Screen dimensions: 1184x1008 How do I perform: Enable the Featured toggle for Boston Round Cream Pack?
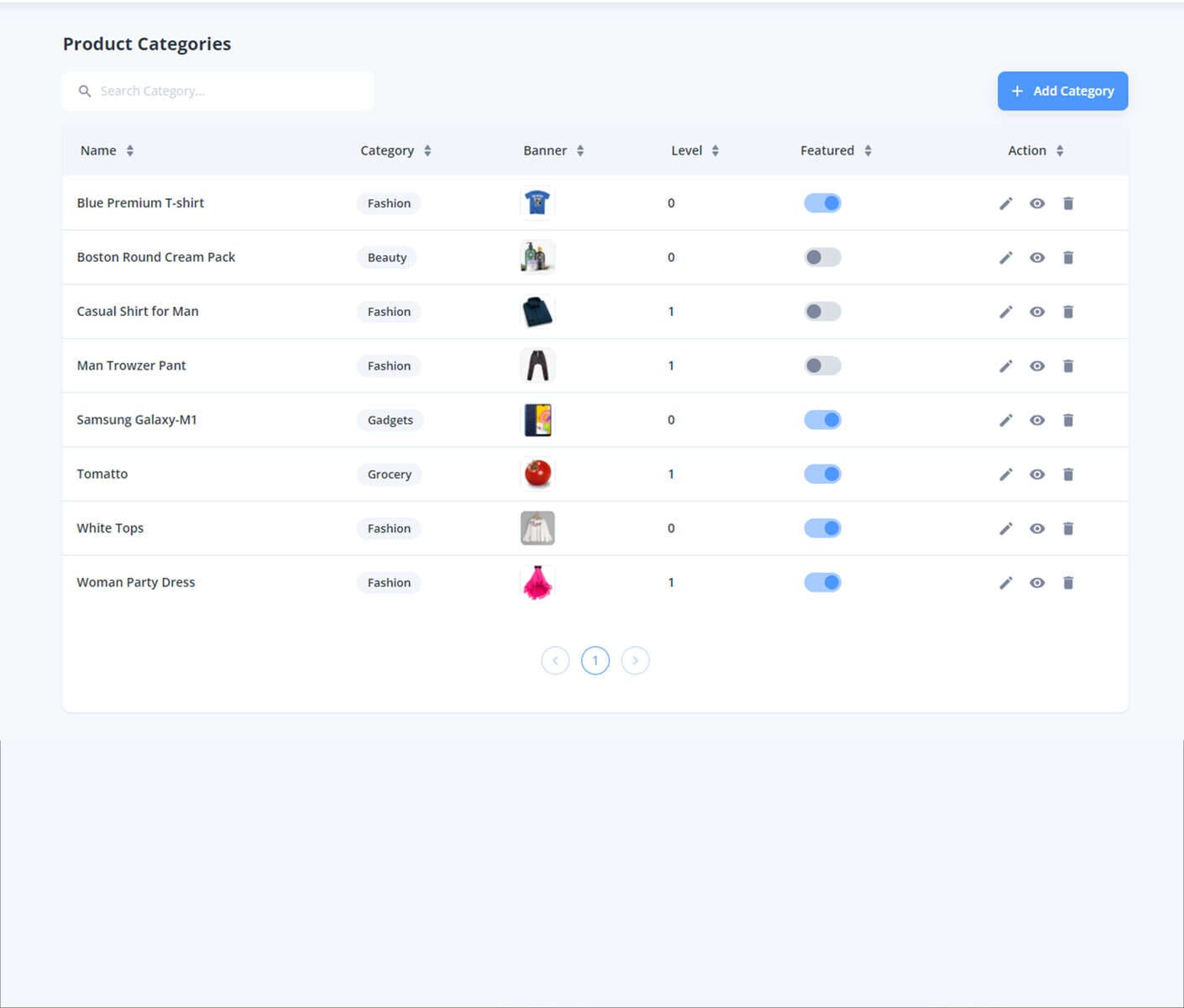[822, 257]
